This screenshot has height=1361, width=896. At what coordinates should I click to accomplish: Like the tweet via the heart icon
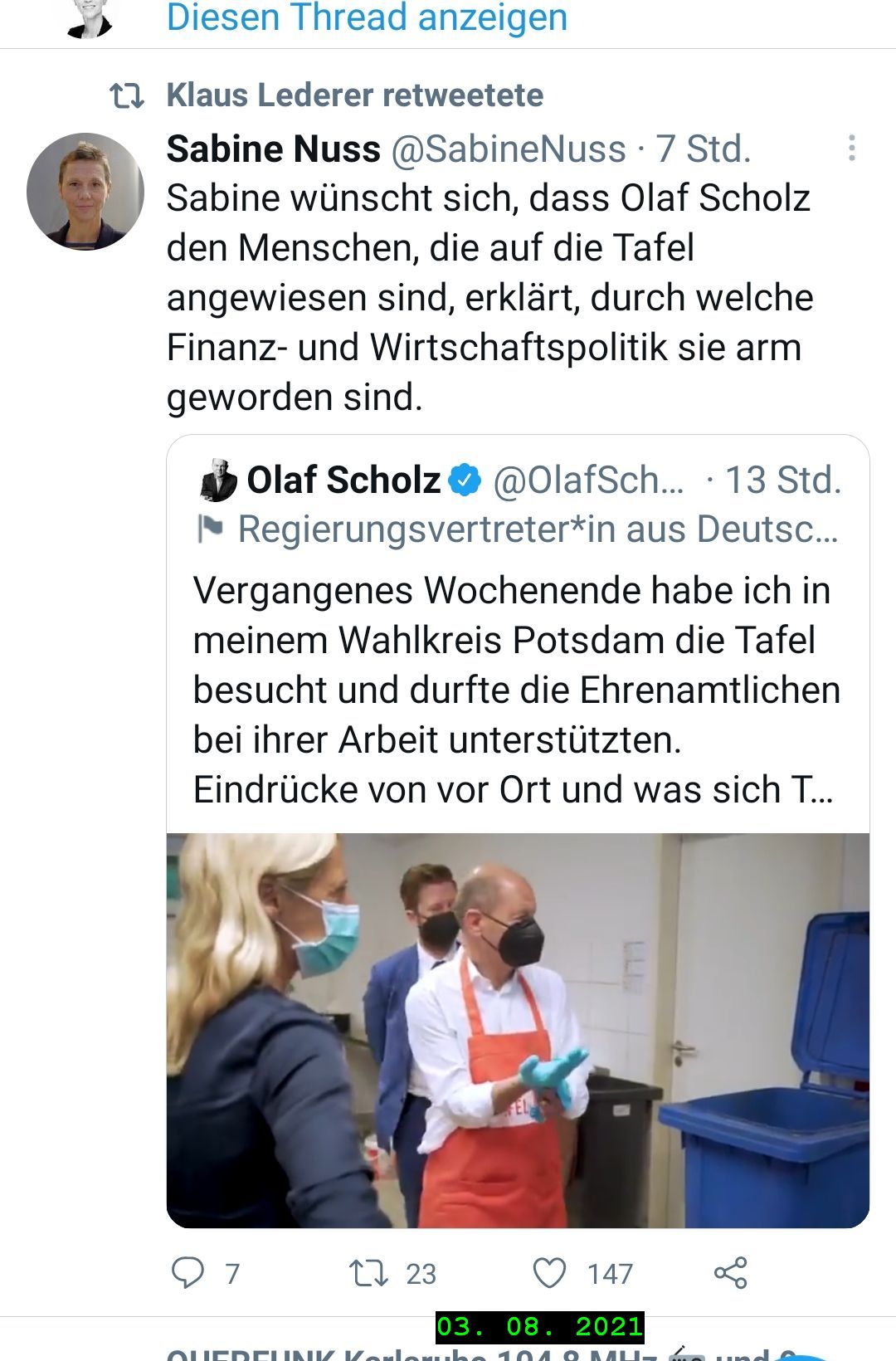coord(549,1272)
